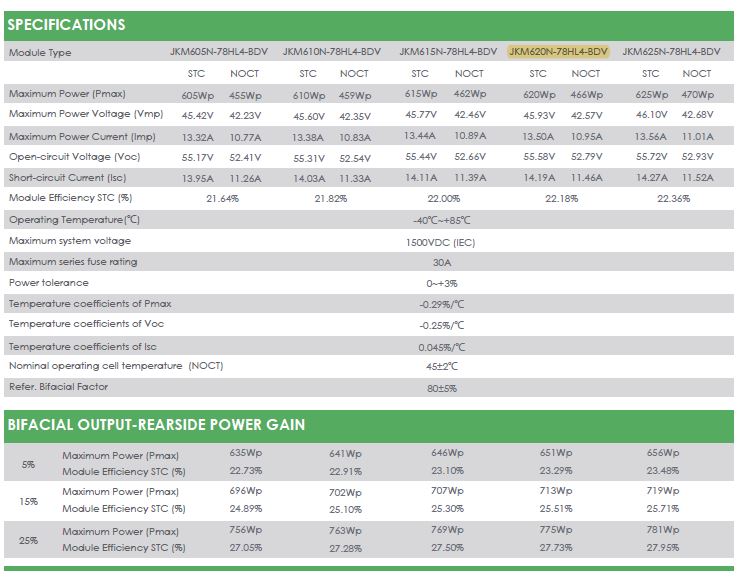Click the Temperature coefficients of Pmax label
Screen dimensions: 739x577
(90, 303)
